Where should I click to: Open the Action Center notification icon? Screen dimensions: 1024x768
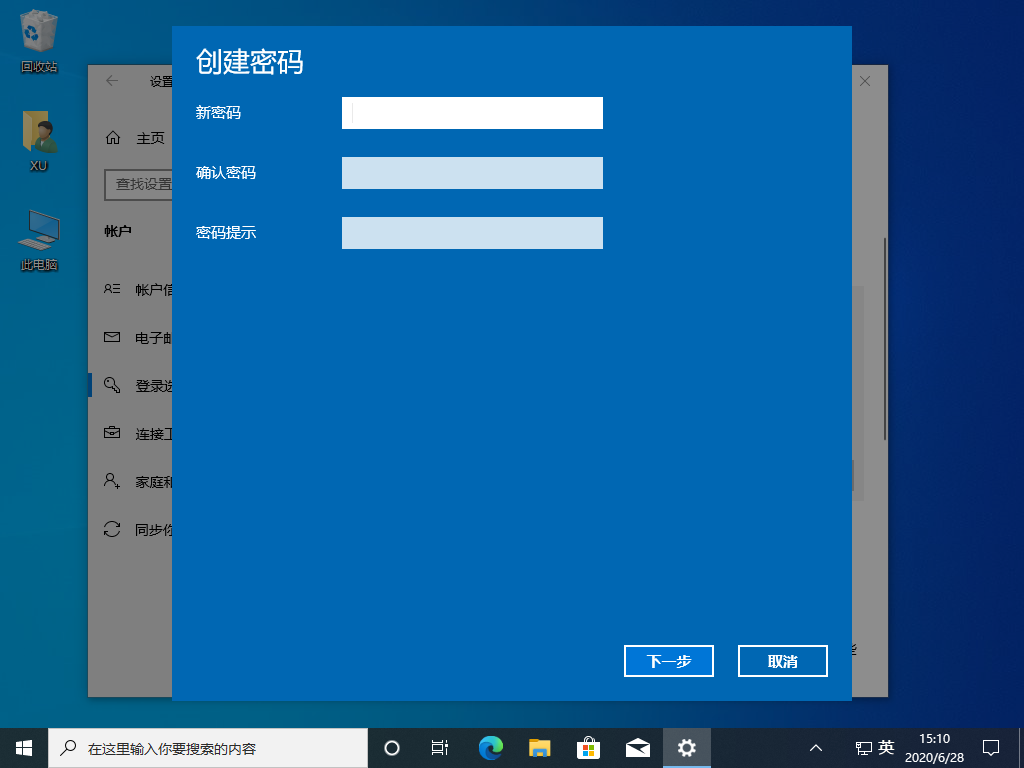990,747
